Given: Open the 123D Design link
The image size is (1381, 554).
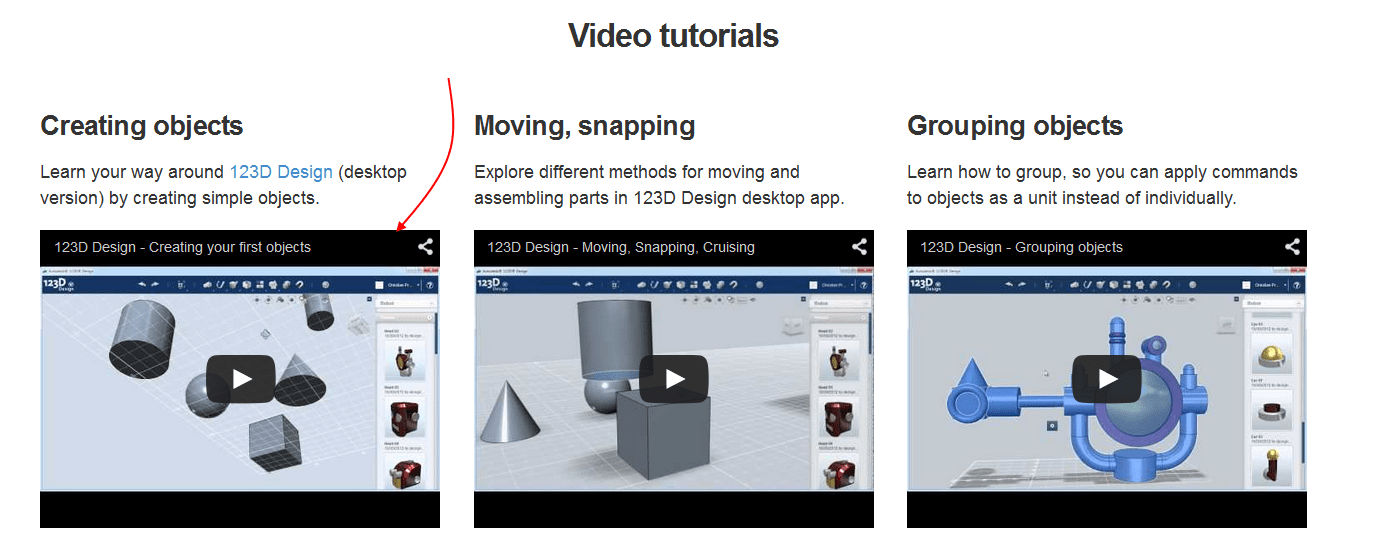Looking at the screenshot, I should tap(281, 172).
